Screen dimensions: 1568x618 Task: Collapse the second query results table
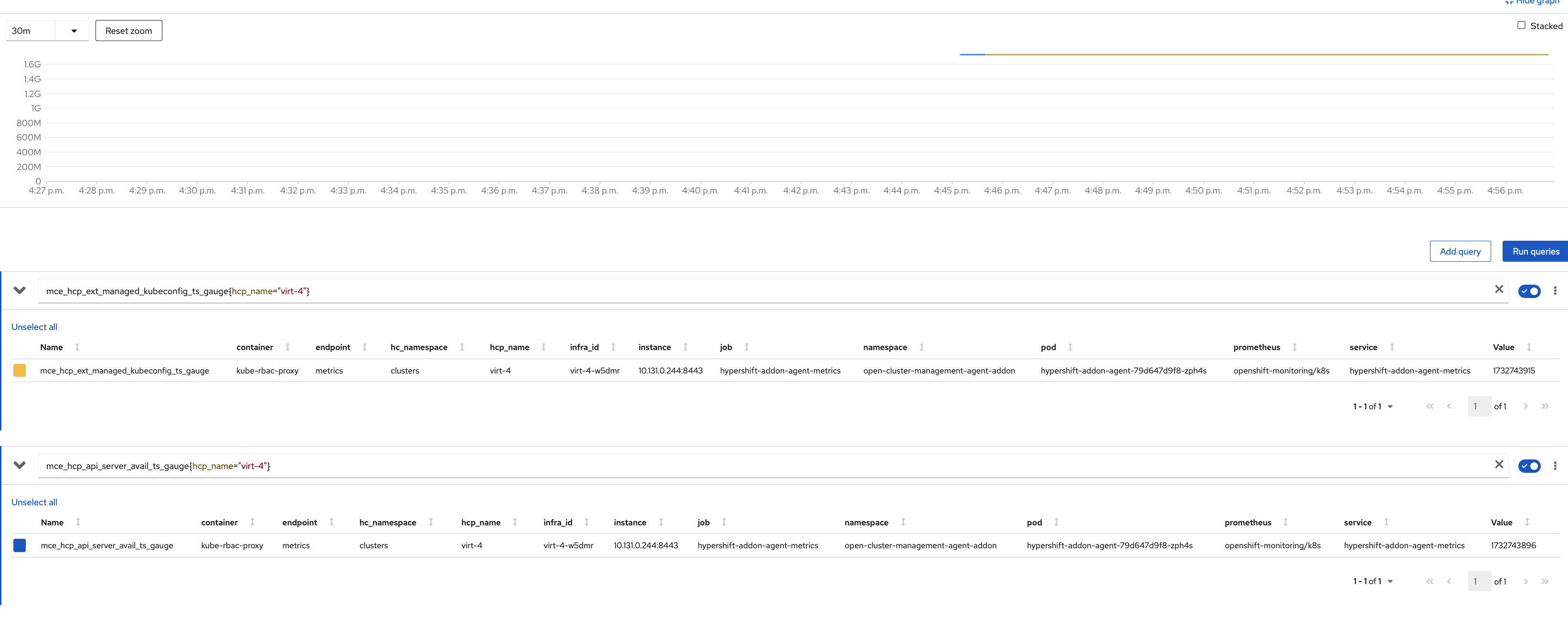coord(20,465)
